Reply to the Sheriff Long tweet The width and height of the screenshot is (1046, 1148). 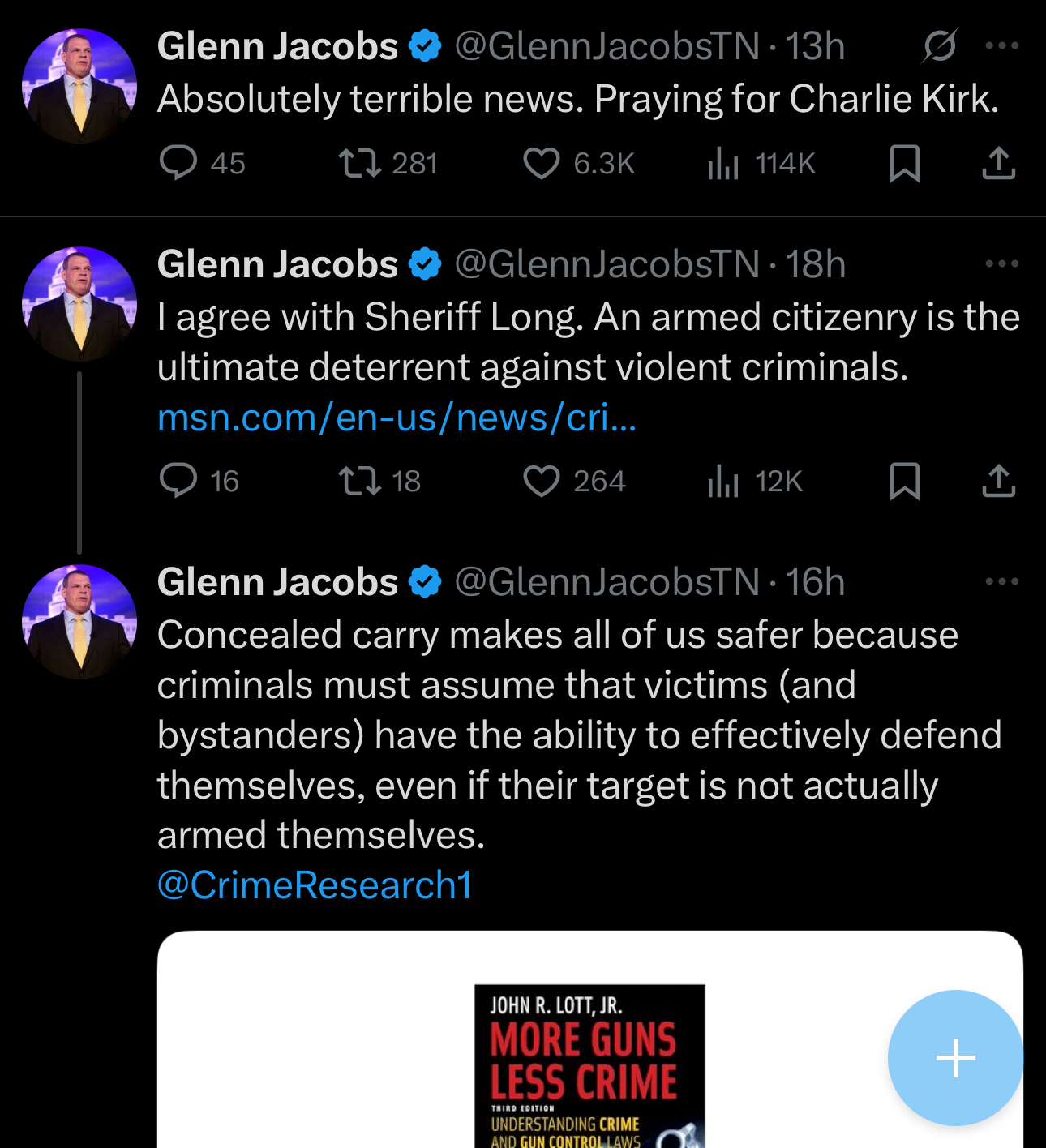pos(178,480)
